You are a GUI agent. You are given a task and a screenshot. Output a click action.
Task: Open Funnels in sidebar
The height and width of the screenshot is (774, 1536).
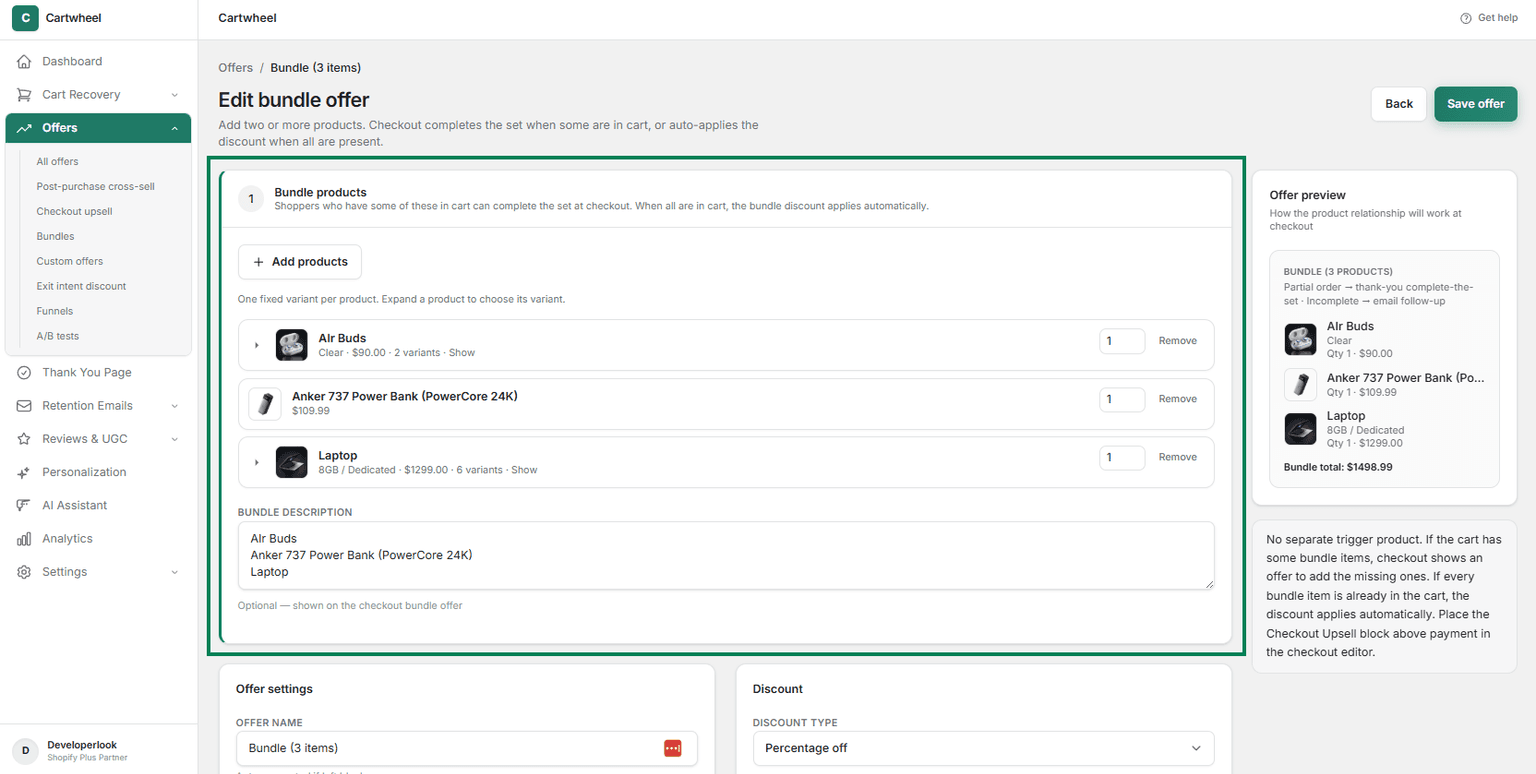click(x=55, y=311)
